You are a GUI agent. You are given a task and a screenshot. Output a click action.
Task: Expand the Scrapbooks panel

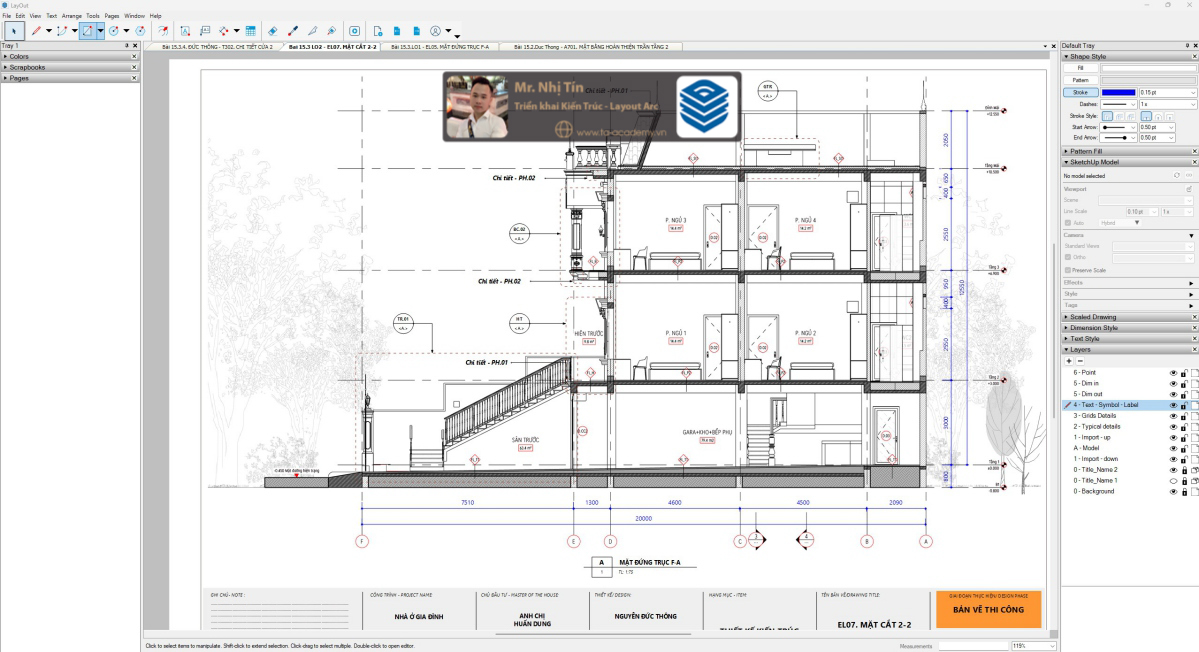pos(69,67)
